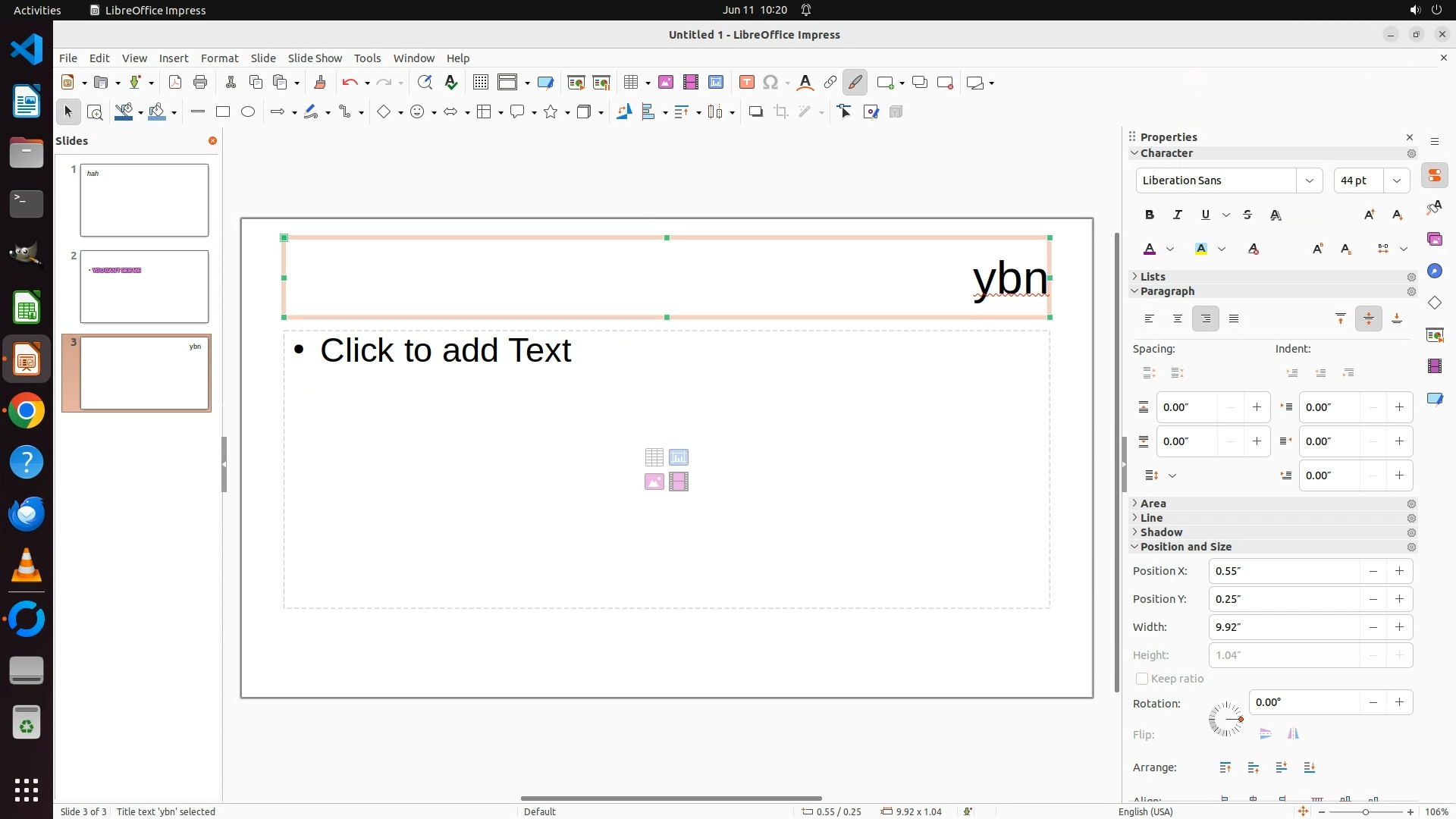The image size is (1456, 819).
Task: Open Chrome from the Ubuntu dock
Action: click(x=27, y=411)
